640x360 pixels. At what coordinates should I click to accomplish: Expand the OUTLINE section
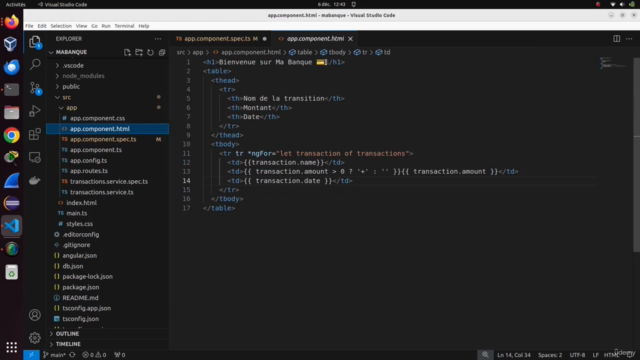[67, 333]
